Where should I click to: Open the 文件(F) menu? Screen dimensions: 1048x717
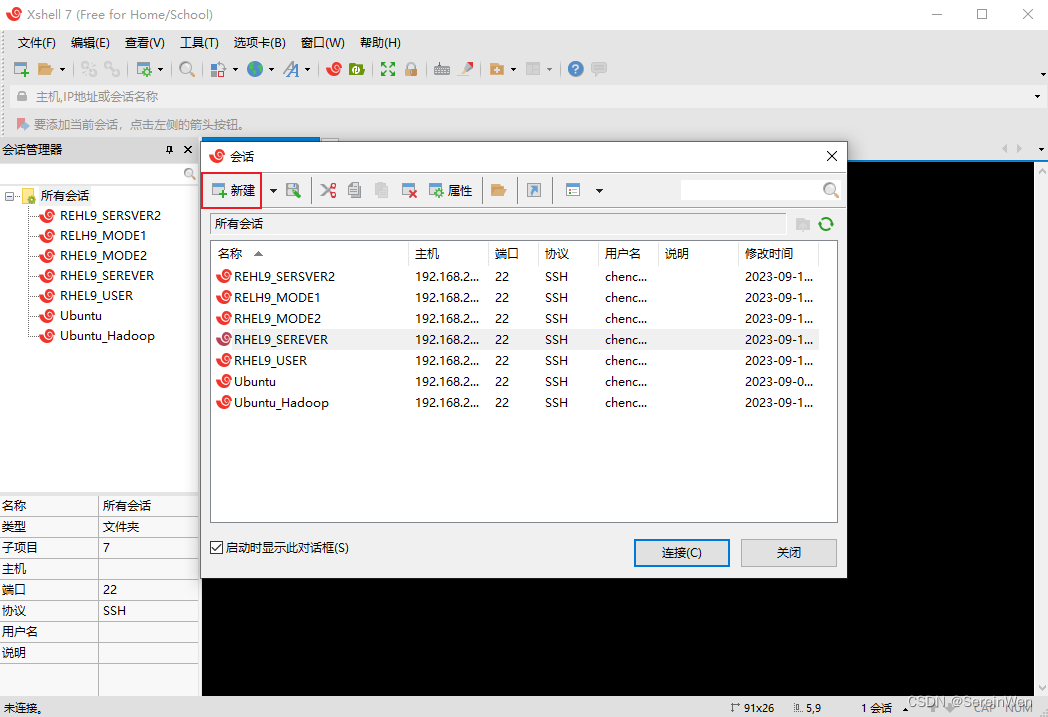point(36,43)
